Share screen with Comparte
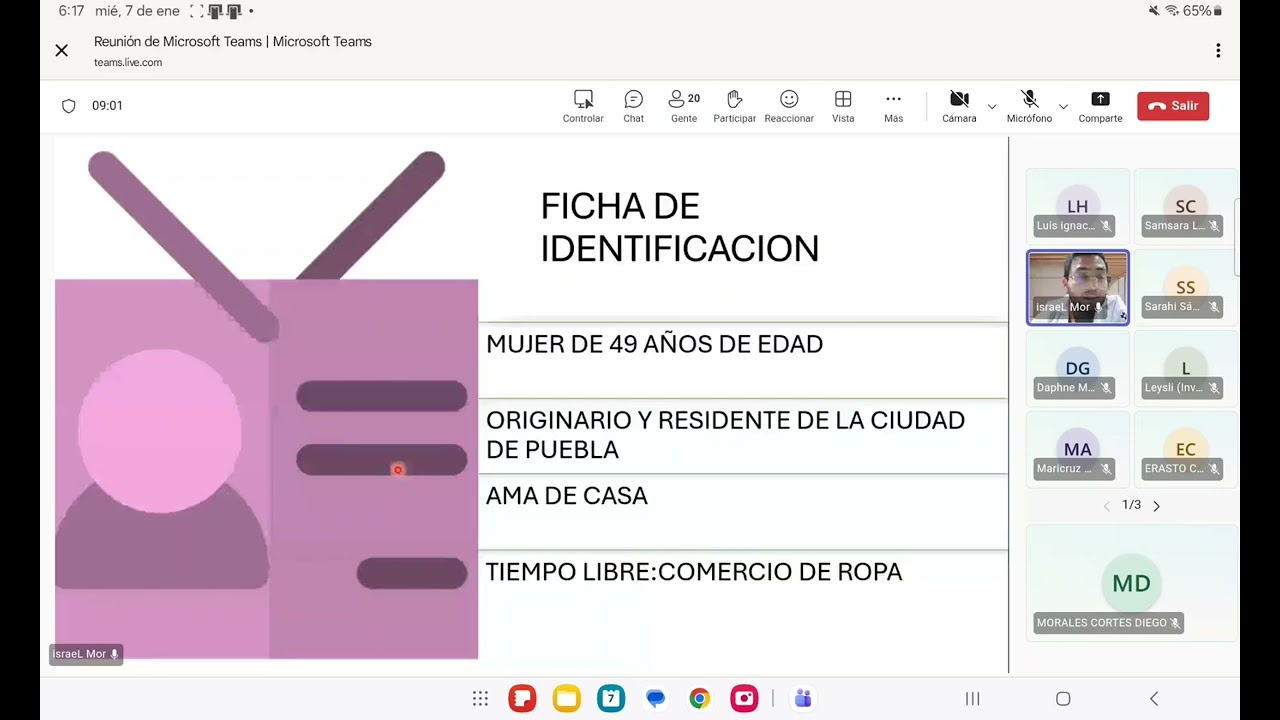 point(1100,106)
